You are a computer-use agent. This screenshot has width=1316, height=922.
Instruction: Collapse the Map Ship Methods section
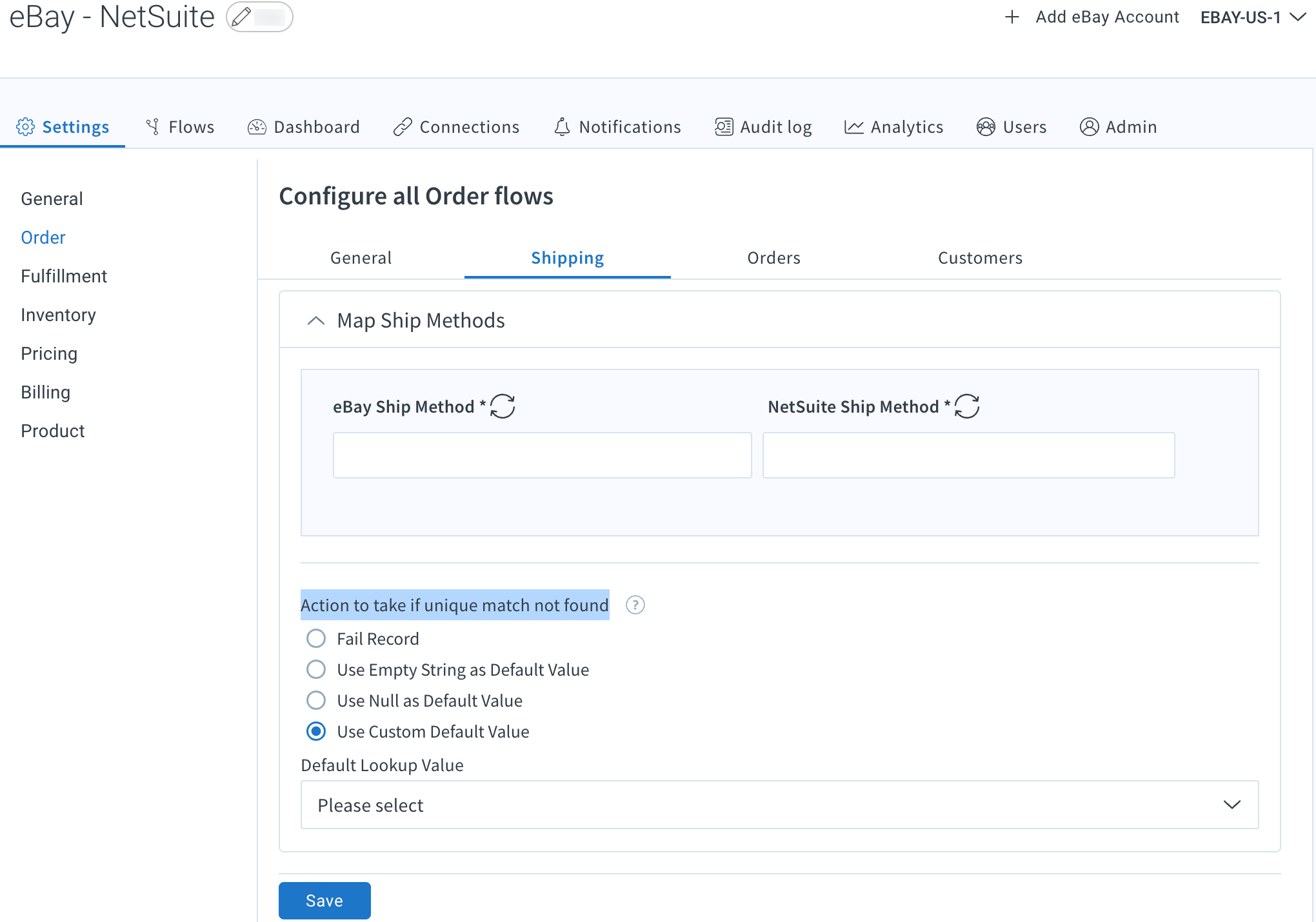click(x=316, y=320)
